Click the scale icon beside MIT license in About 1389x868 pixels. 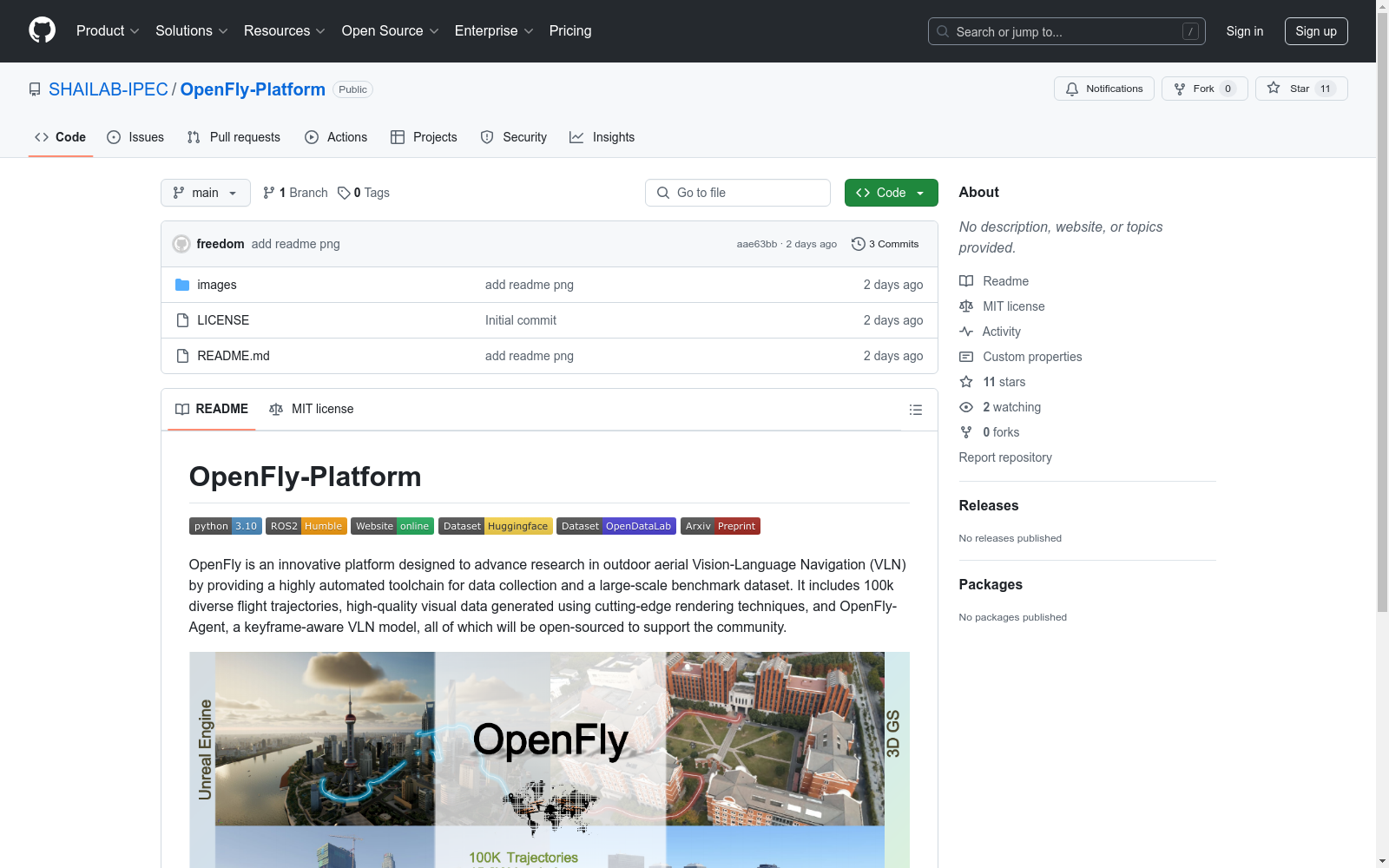966,306
